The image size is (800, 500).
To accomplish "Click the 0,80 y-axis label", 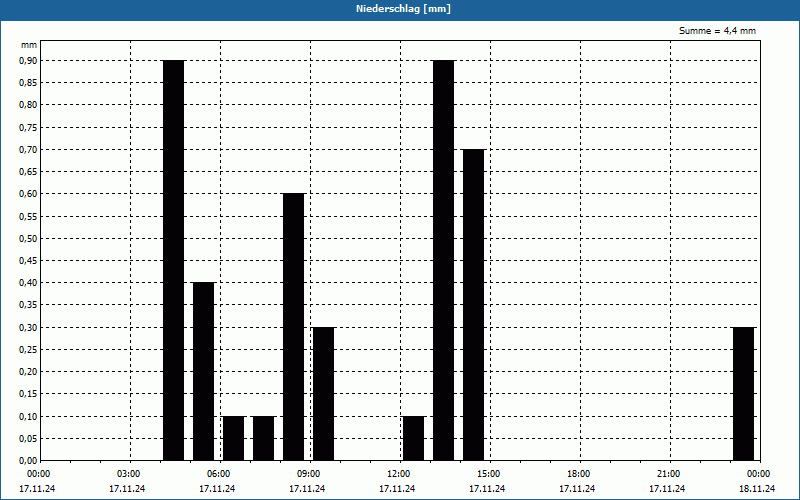I will (28, 105).
